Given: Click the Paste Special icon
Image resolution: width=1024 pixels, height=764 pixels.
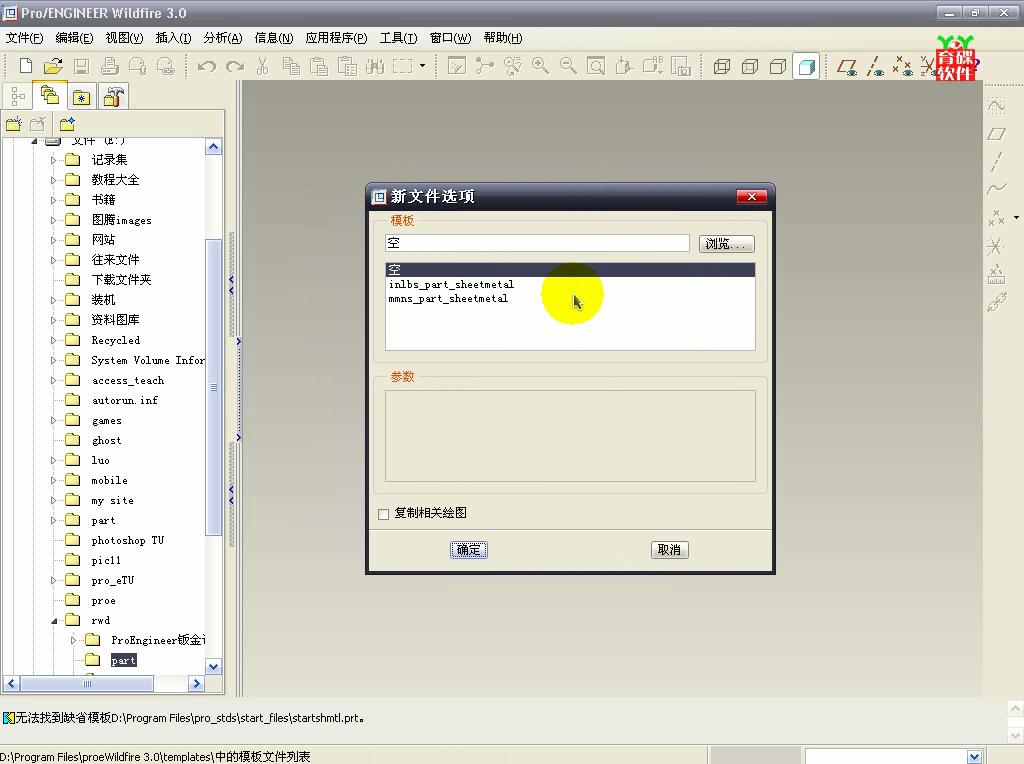Looking at the screenshot, I should (347, 65).
